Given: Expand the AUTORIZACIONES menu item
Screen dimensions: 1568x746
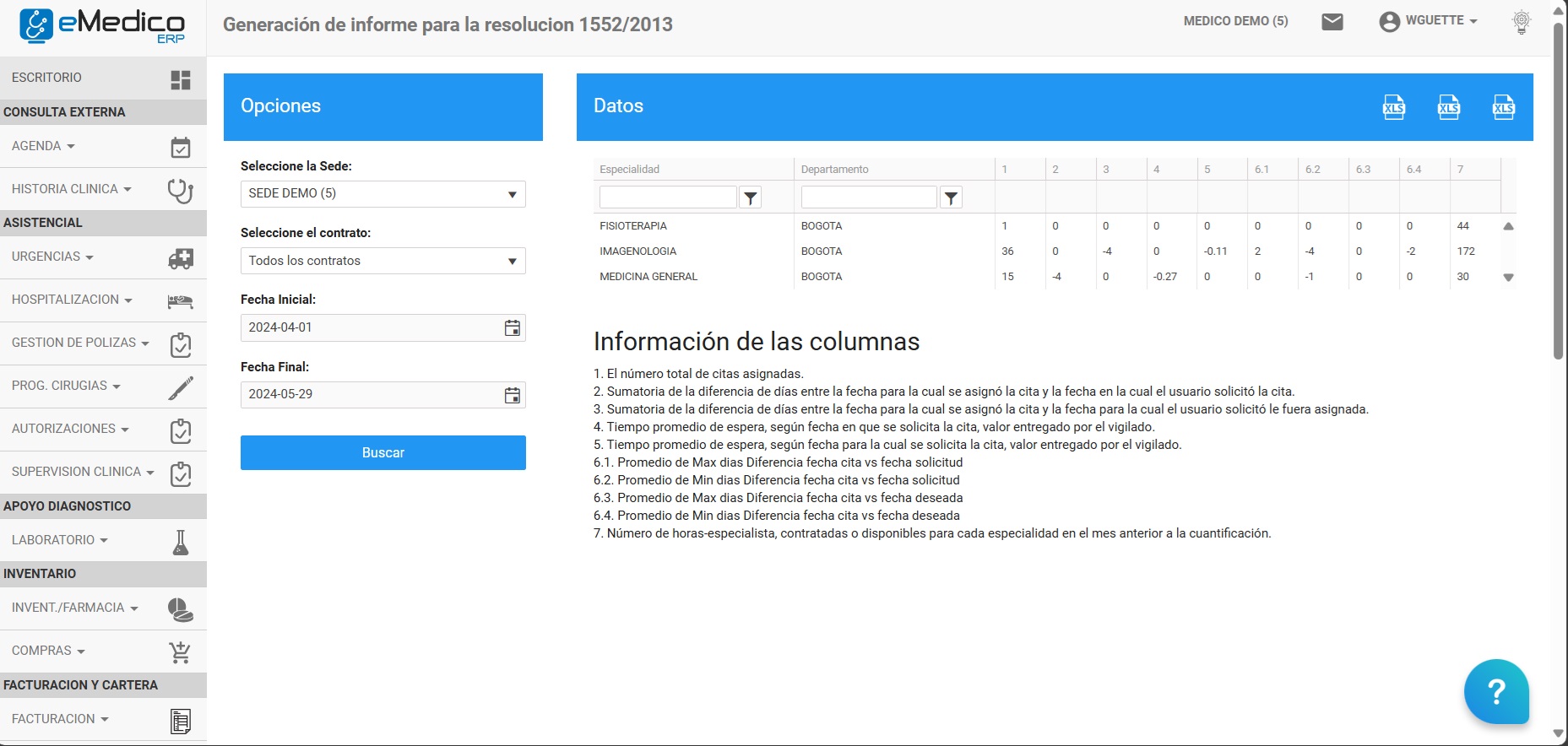Looking at the screenshot, I should click(x=103, y=430).
